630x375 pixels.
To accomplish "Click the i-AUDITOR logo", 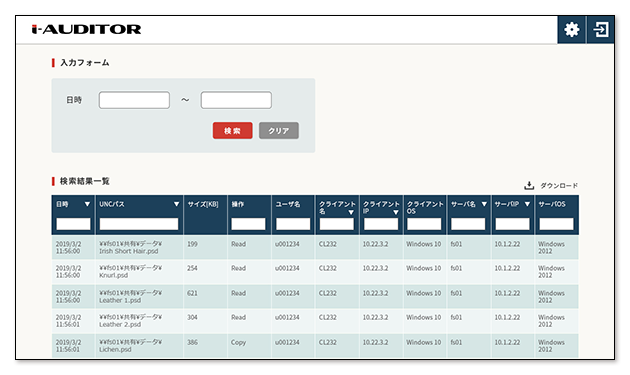I will pyautogui.click(x=86, y=29).
